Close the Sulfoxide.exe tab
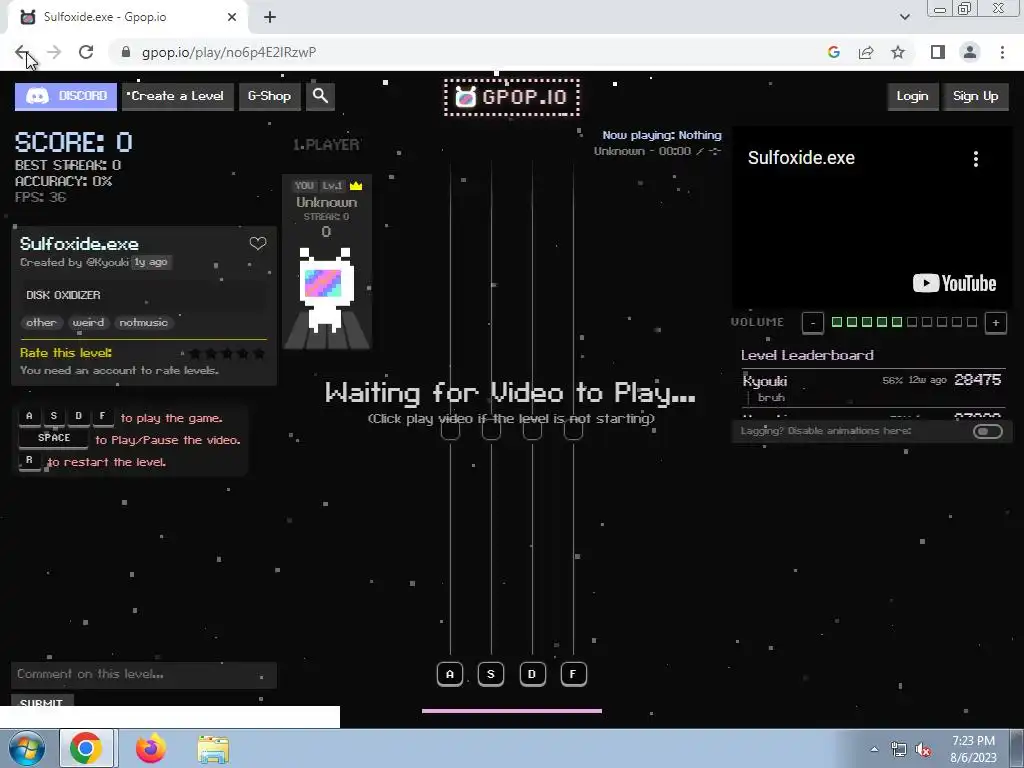 [232, 18]
